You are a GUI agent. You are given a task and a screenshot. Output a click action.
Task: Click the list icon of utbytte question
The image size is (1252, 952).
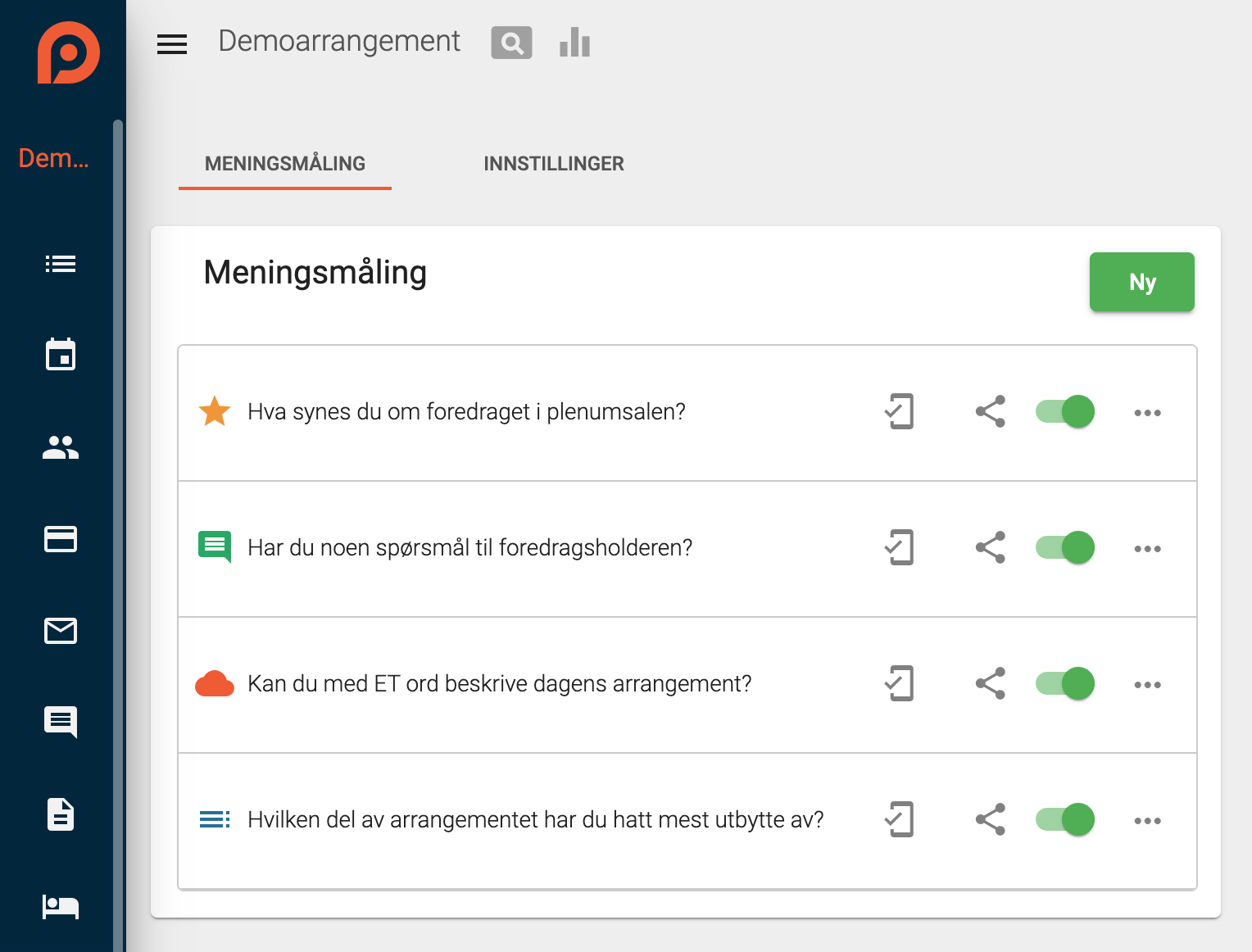tap(215, 819)
